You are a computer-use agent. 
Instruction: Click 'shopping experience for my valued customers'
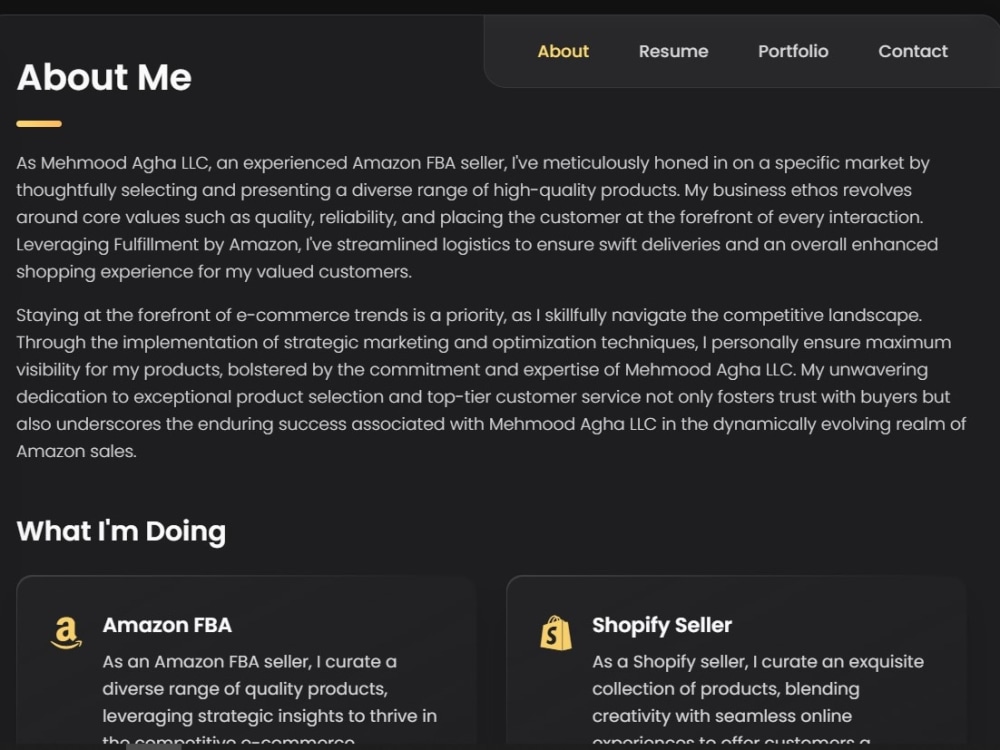click(x=214, y=272)
